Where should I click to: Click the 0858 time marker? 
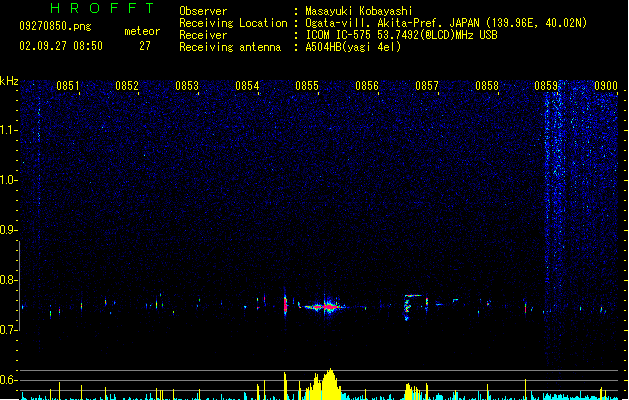pos(487,86)
